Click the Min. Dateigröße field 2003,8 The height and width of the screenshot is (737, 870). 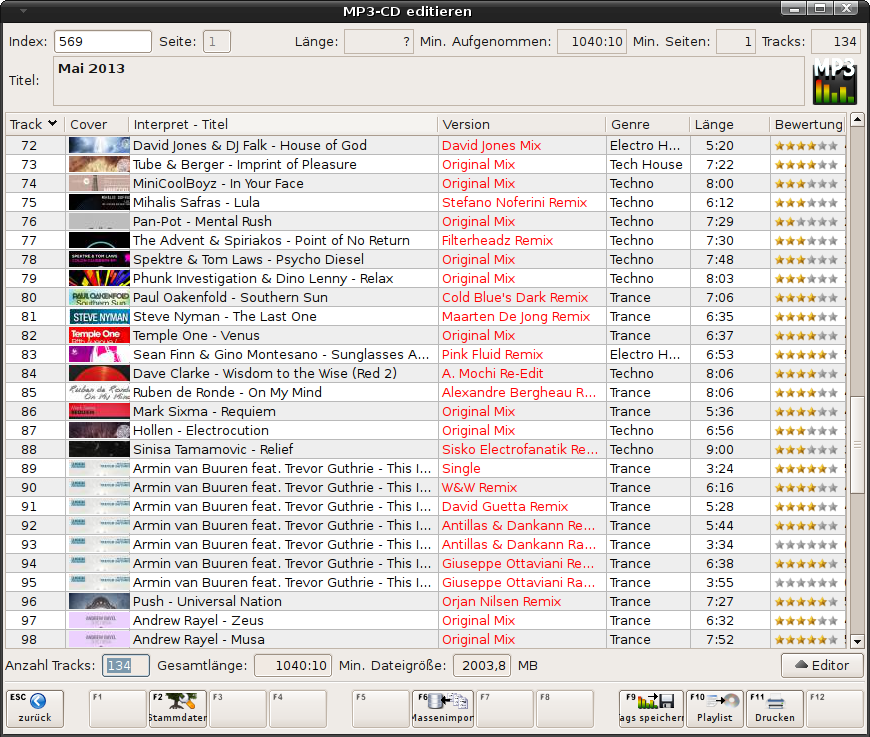[x=482, y=665]
